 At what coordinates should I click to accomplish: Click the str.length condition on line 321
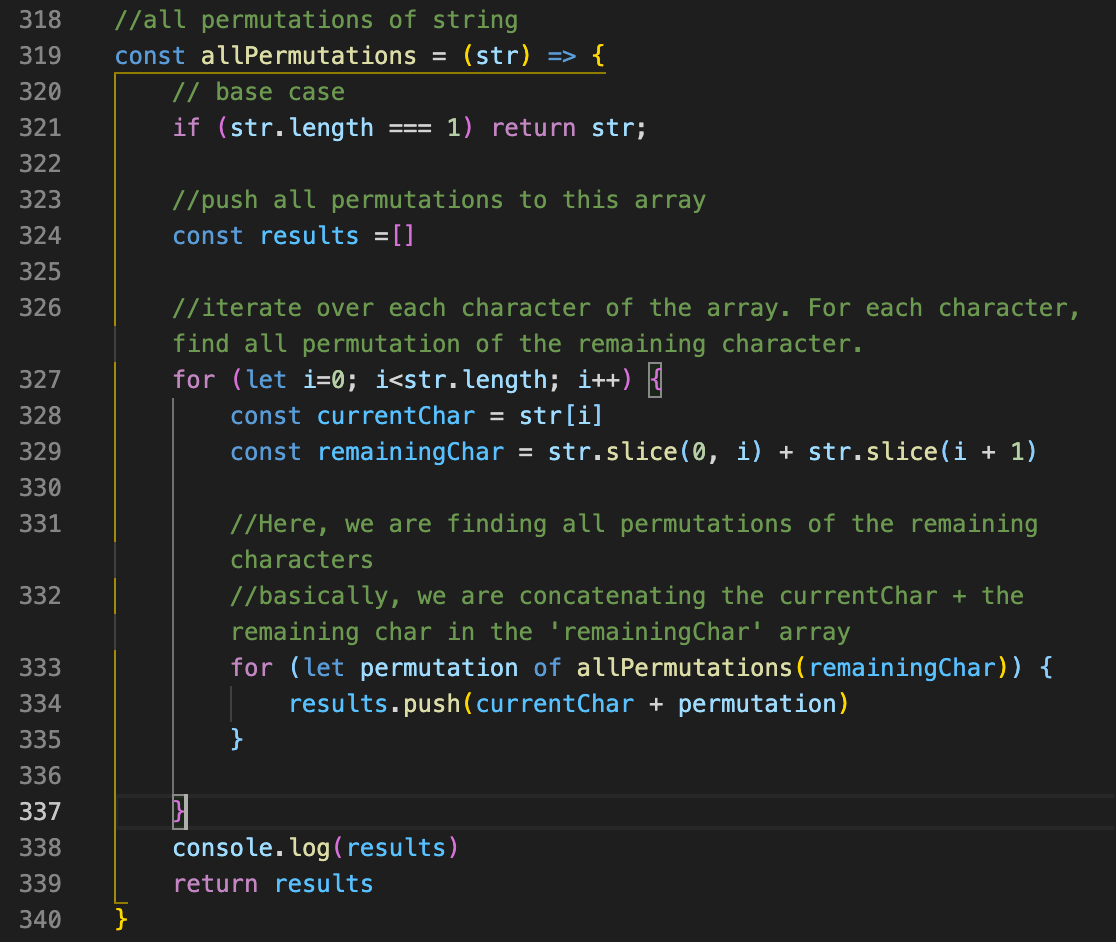[300, 127]
